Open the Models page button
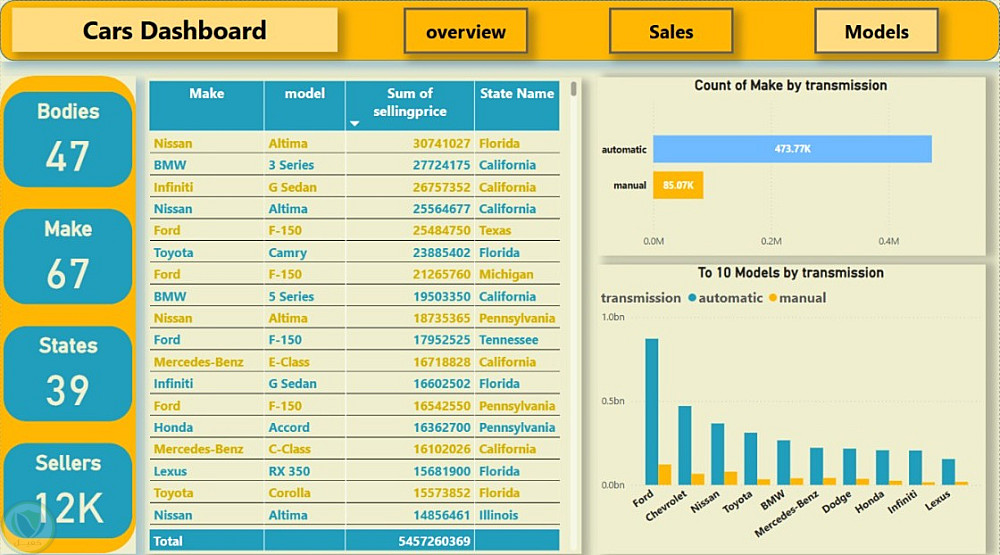This screenshot has height=555, width=1000. pyautogui.click(x=876, y=31)
